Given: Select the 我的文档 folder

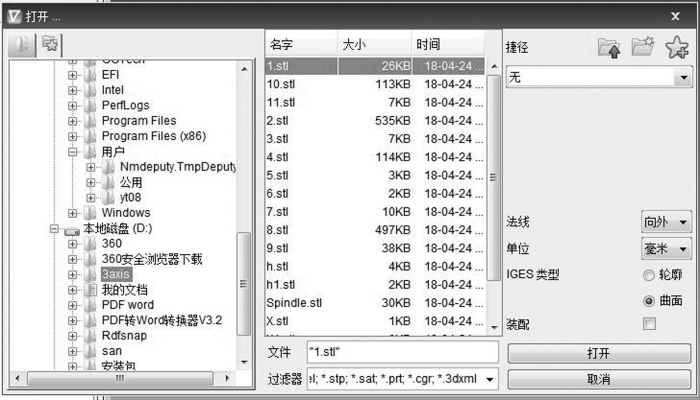Looking at the screenshot, I should (x=125, y=290).
